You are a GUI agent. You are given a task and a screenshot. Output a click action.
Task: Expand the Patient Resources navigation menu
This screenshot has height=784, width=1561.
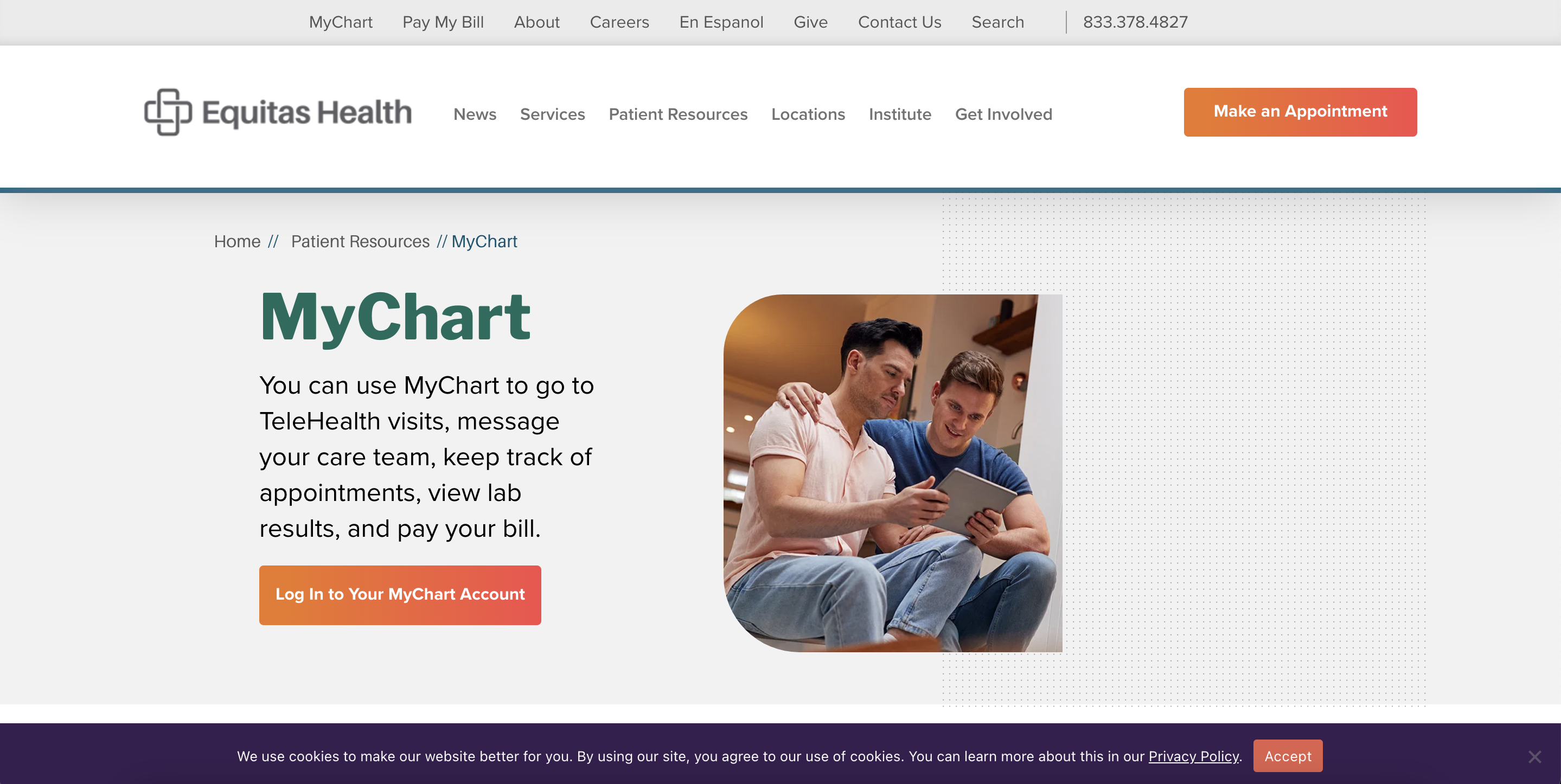tap(678, 113)
